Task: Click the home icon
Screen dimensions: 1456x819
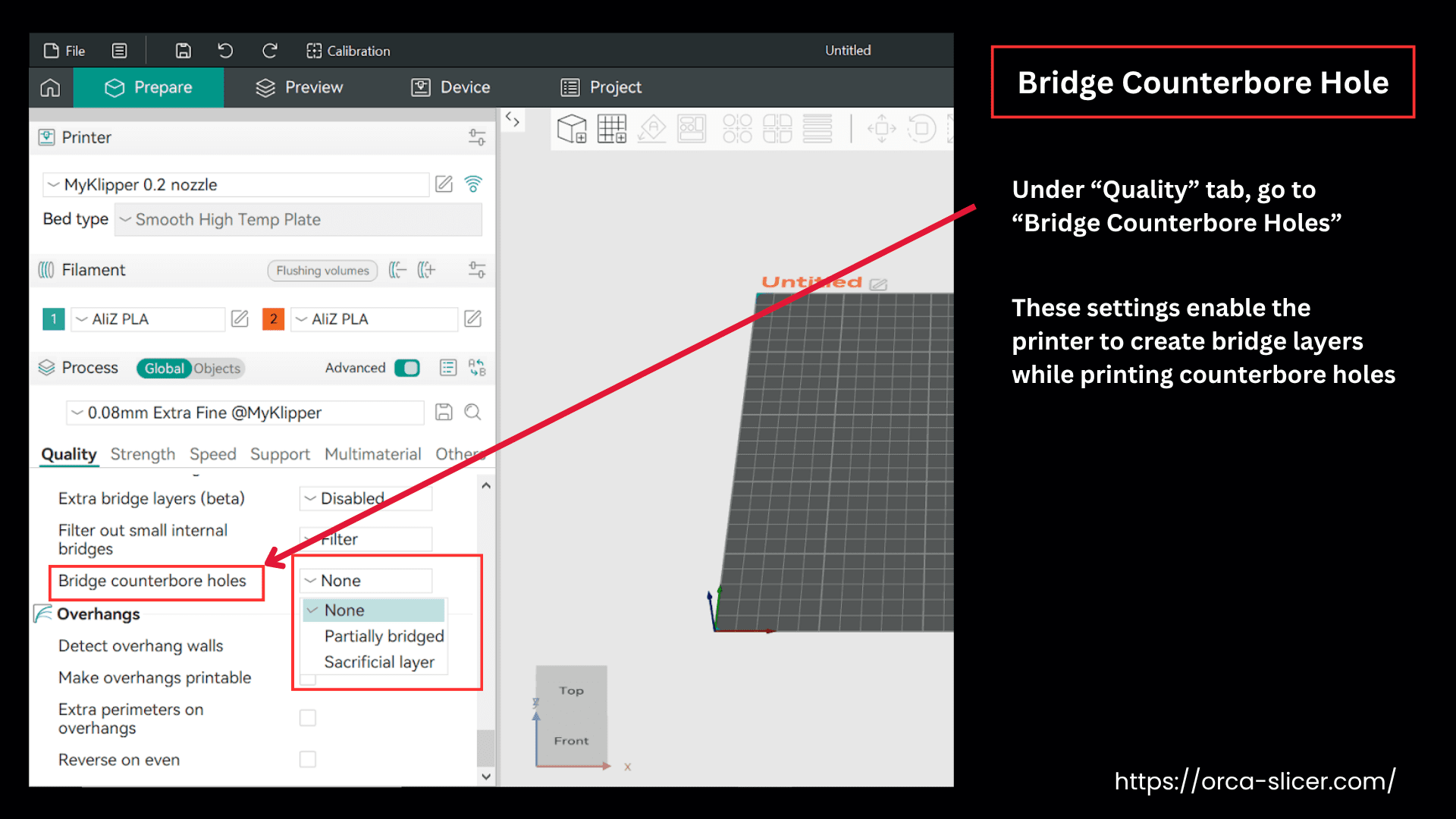Action: click(x=50, y=88)
